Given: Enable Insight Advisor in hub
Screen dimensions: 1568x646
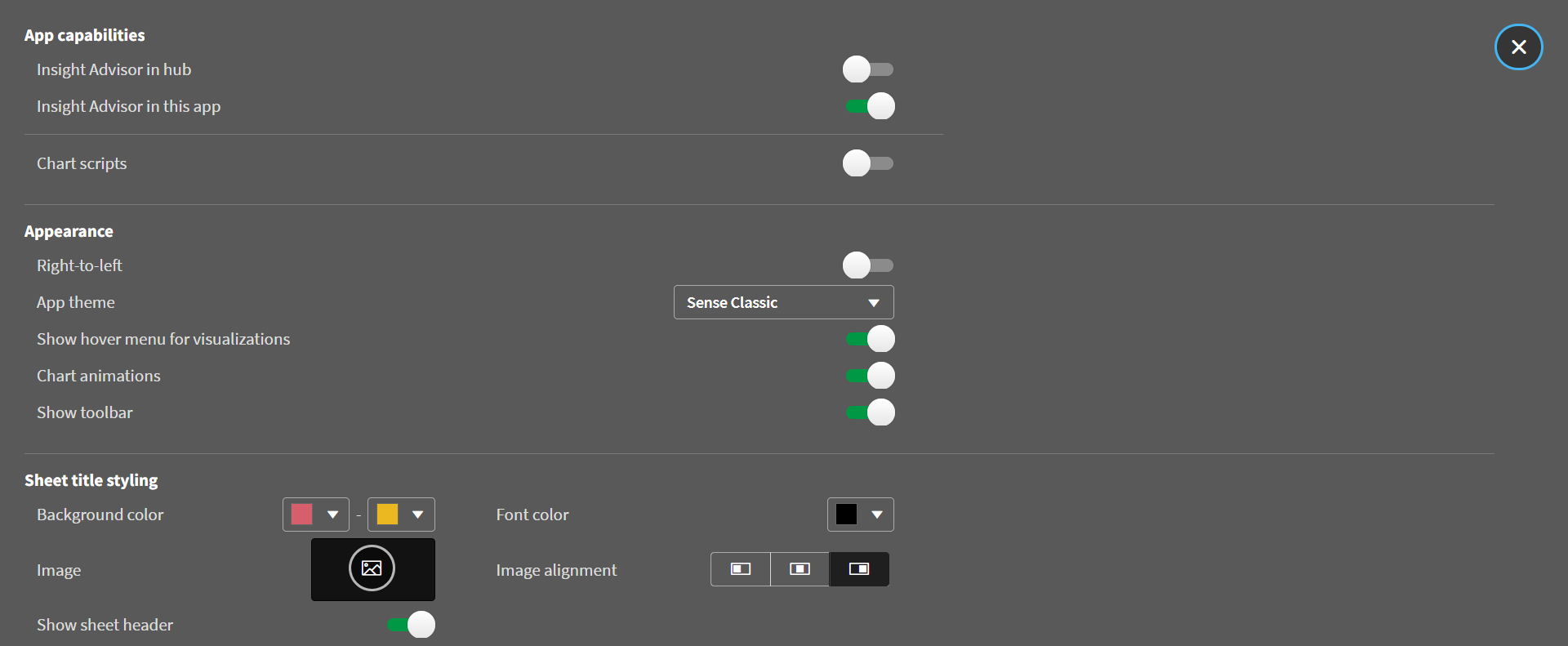Looking at the screenshot, I should pyautogui.click(x=868, y=69).
